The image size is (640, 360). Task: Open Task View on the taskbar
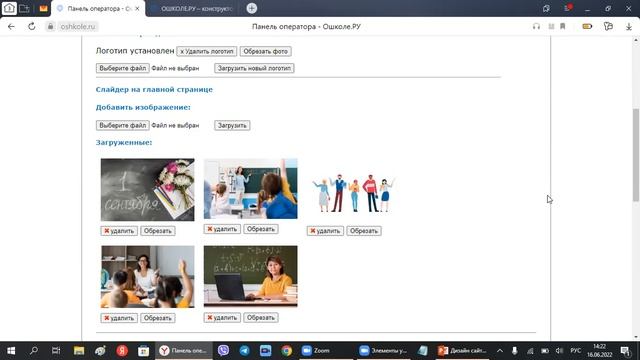[56, 351]
